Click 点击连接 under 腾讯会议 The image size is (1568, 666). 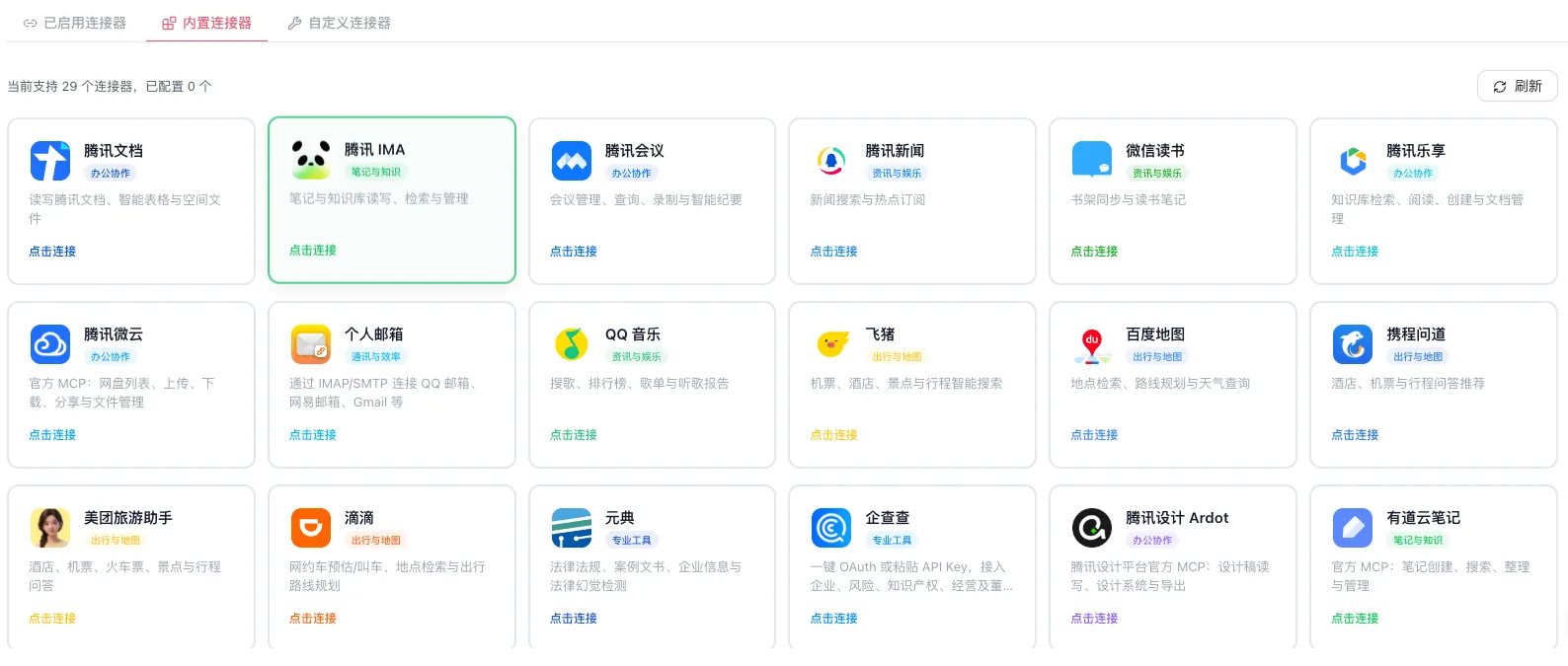[574, 252]
